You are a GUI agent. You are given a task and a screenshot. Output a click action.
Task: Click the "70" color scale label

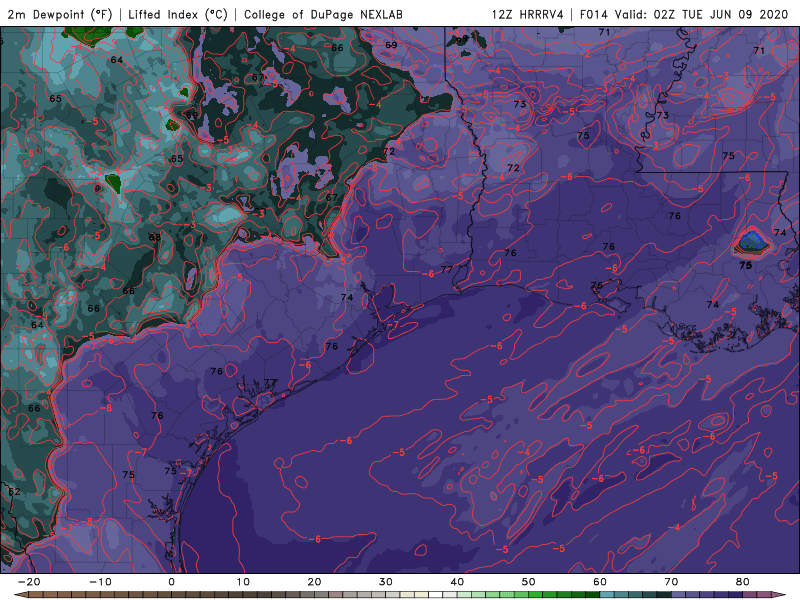click(x=671, y=582)
